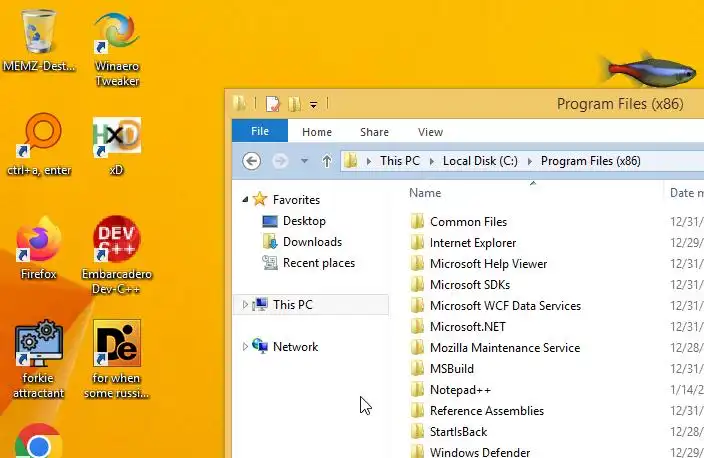Viewport: 704px width, 458px height.
Task: Switch to the View ribbon tab
Action: pos(430,132)
